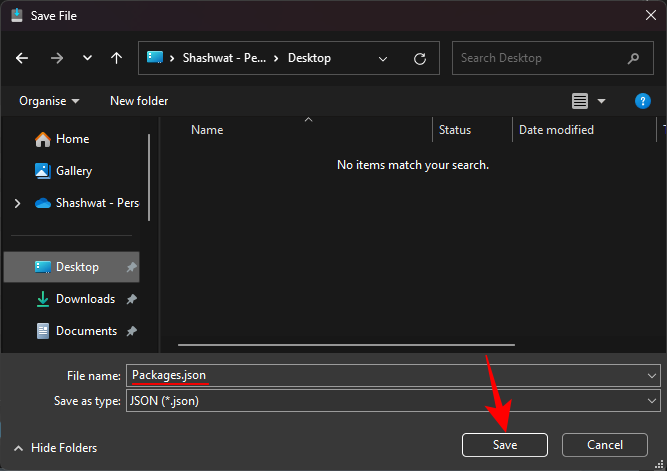Create a New folder
The height and width of the screenshot is (471, 667).
(x=139, y=101)
